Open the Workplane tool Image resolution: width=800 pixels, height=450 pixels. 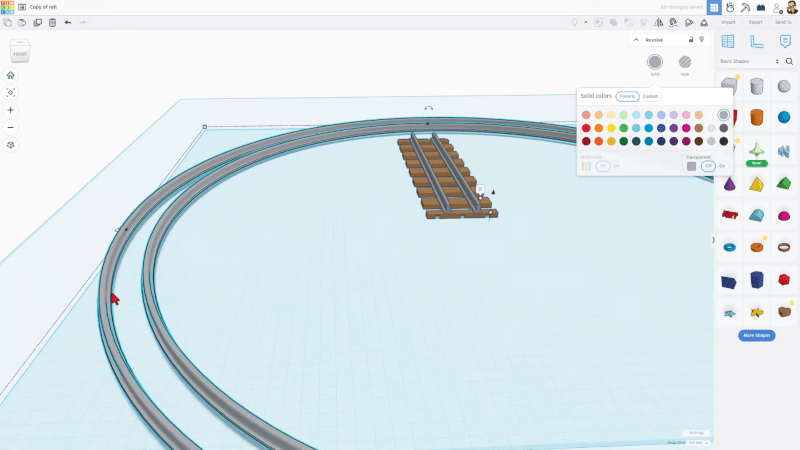[728, 41]
